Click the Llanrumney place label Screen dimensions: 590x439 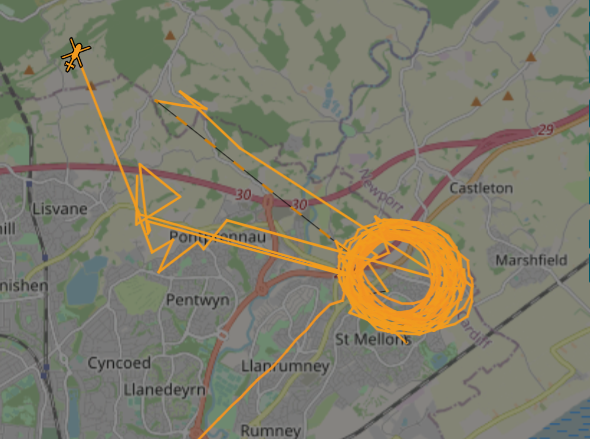click(285, 366)
